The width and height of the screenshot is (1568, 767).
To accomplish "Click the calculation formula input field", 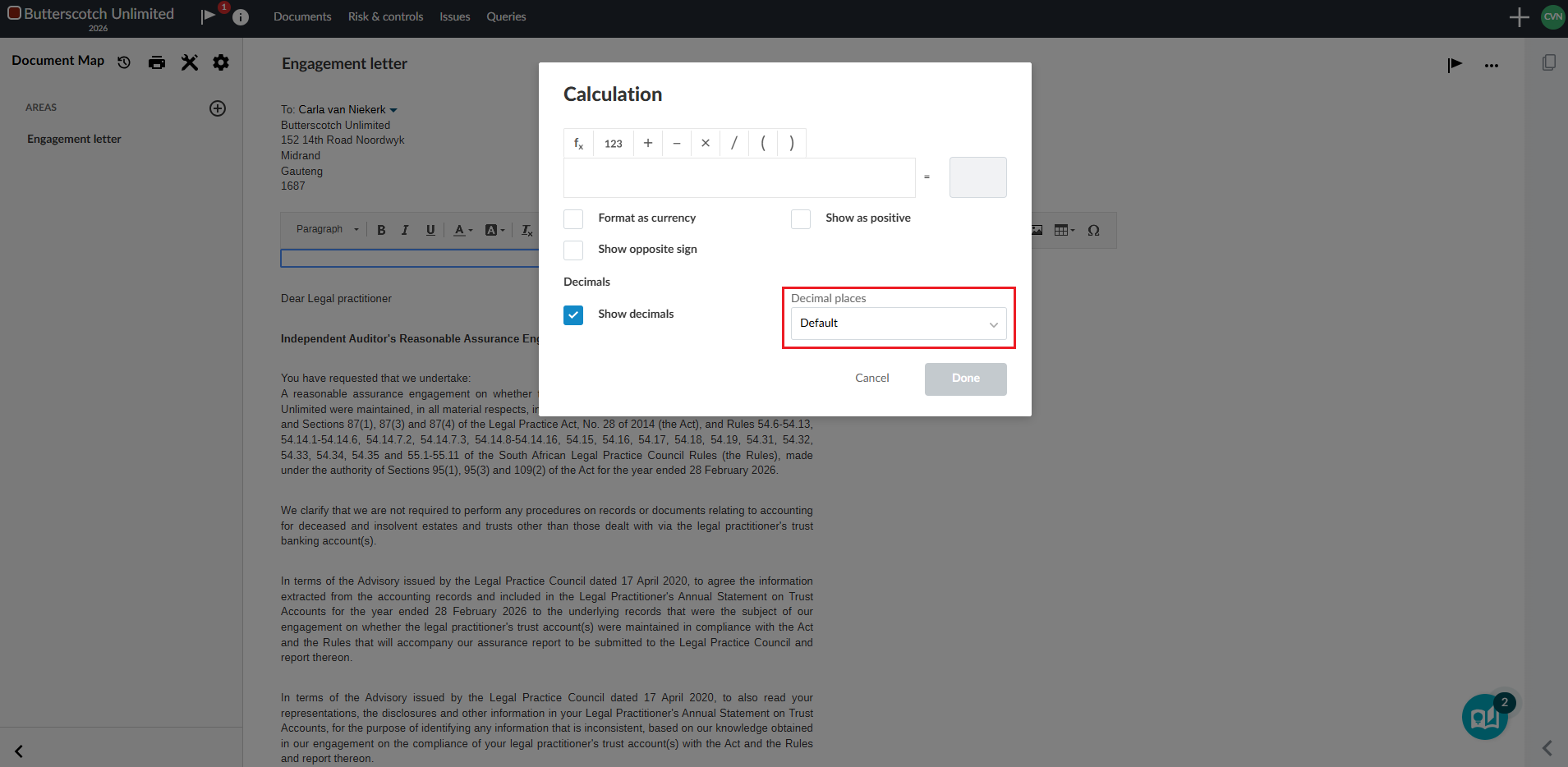I will click(x=739, y=177).
